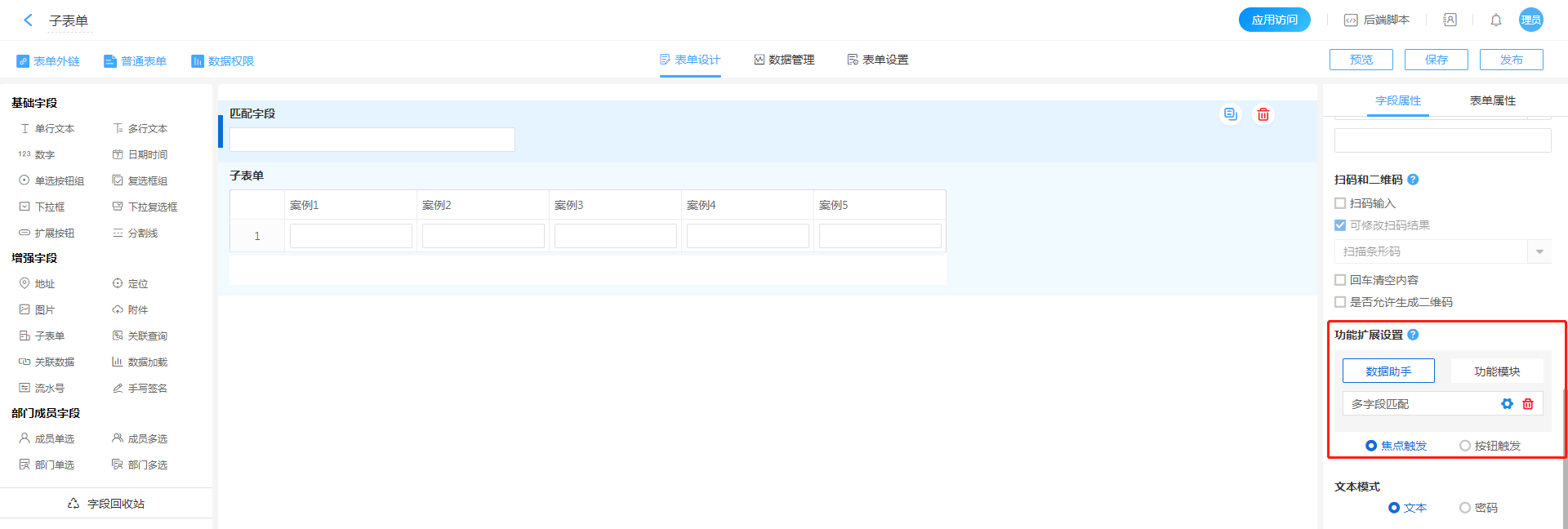Screen dimensions: 1568x529
Task: Click the back arrow beside 子表单 title
Action: tap(29, 20)
